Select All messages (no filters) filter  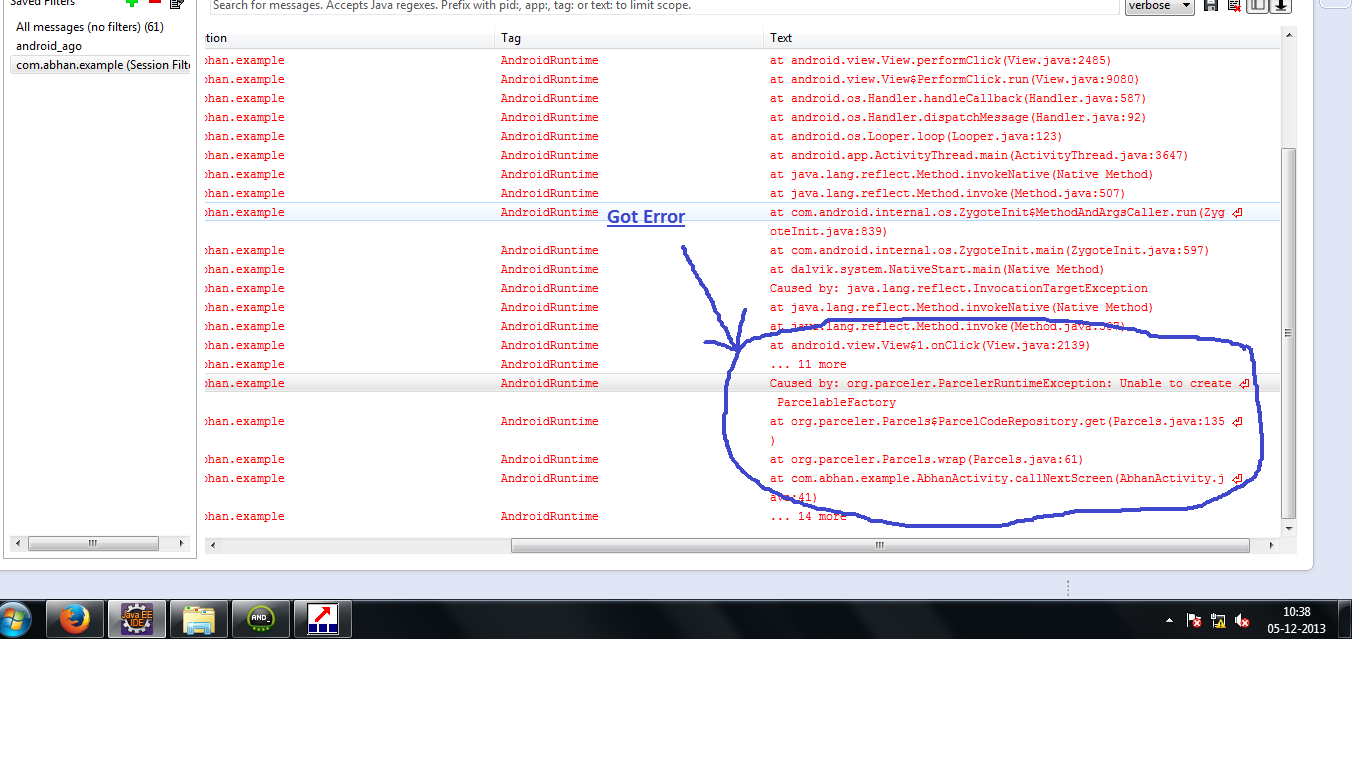point(90,27)
